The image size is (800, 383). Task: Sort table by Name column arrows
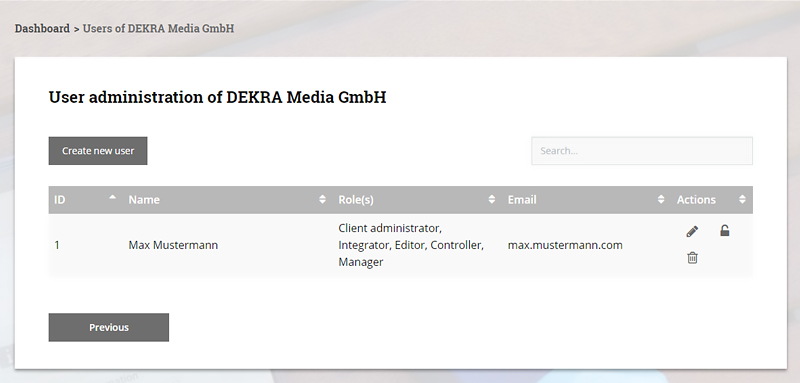coord(322,199)
